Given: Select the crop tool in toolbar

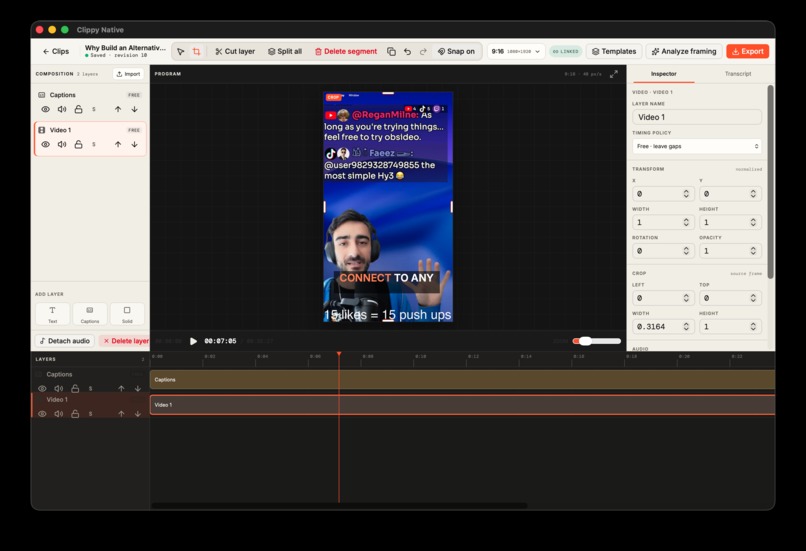Looking at the screenshot, I should (196, 51).
